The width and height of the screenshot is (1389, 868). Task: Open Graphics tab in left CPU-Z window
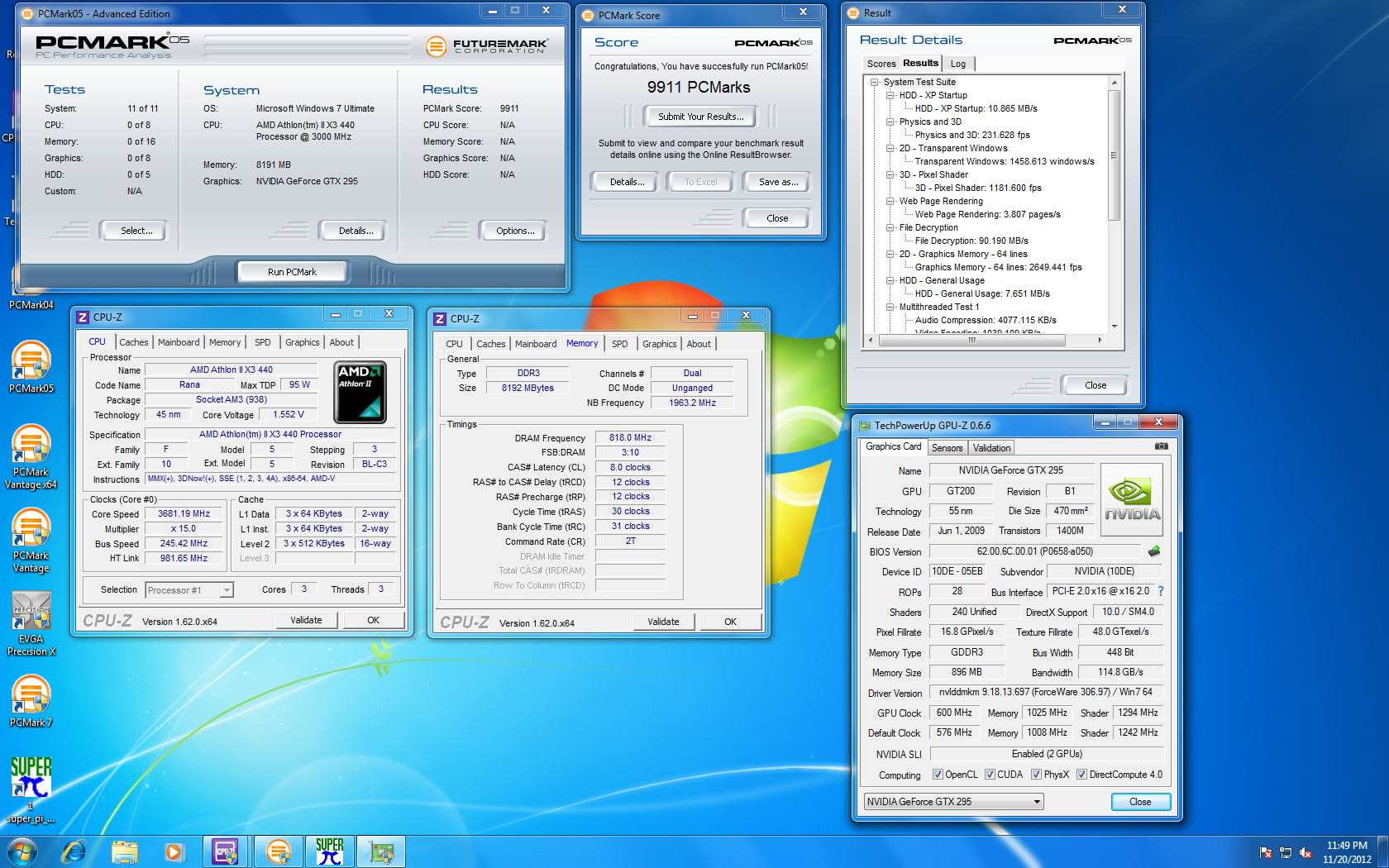pos(302,342)
